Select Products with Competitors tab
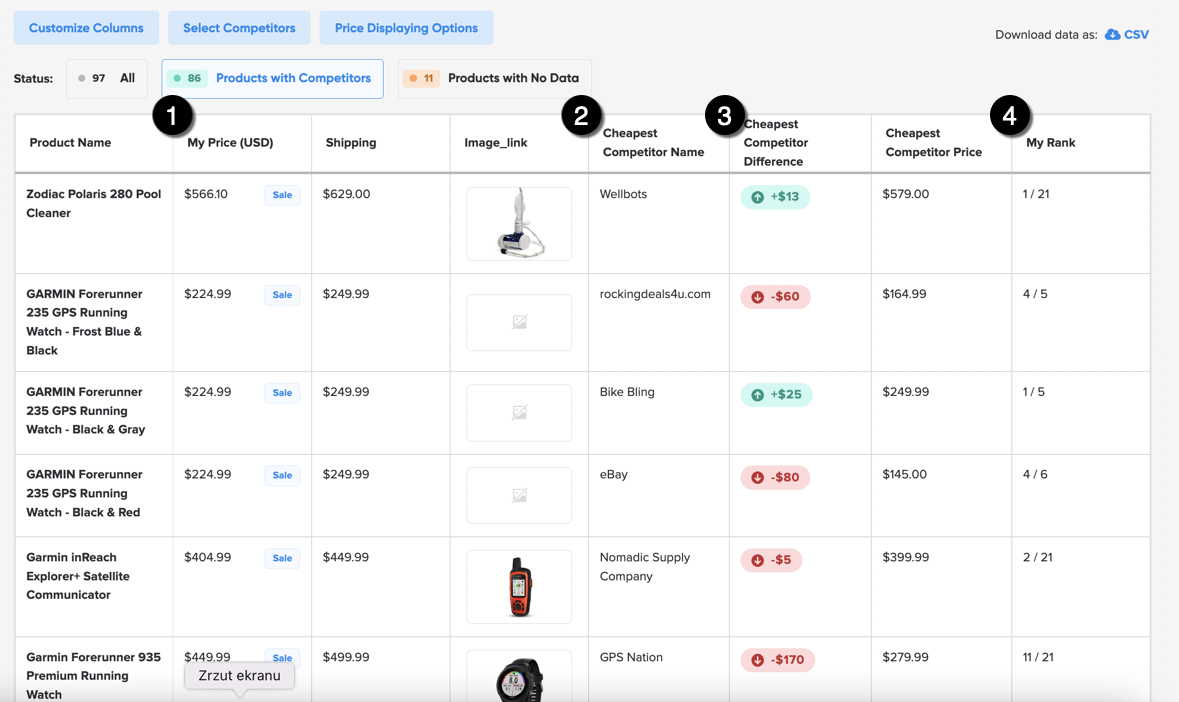 coord(272,78)
